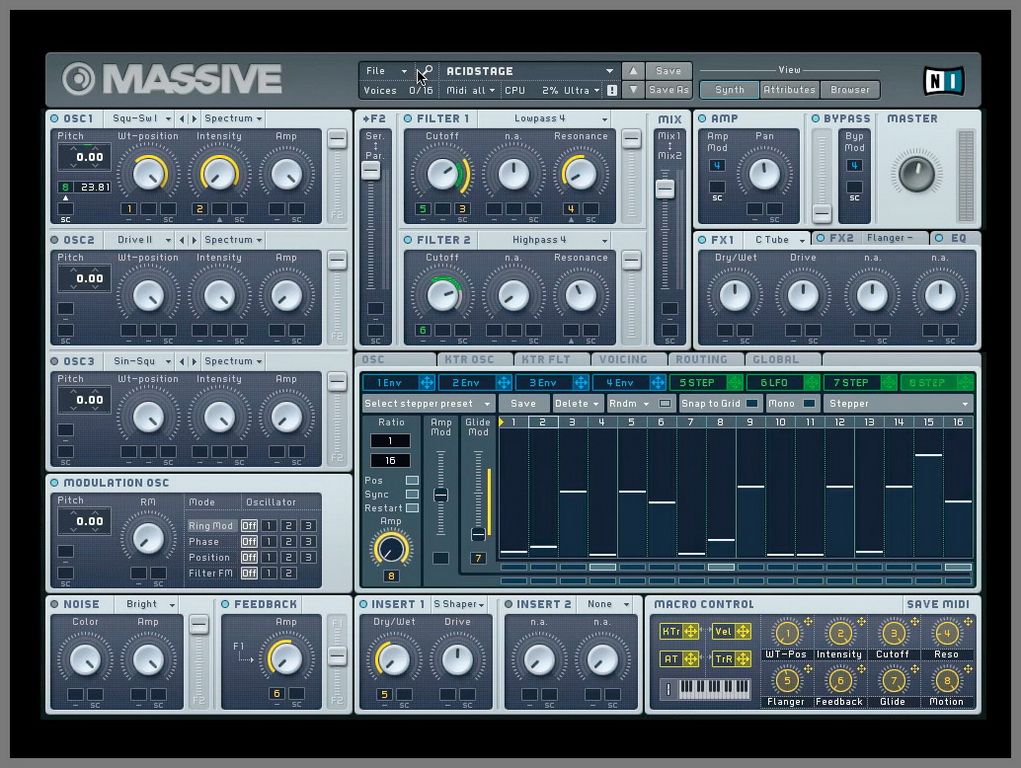The width and height of the screenshot is (1021, 768).
Task: Switch to the KTR OSC tab
Action: point(474,360)
